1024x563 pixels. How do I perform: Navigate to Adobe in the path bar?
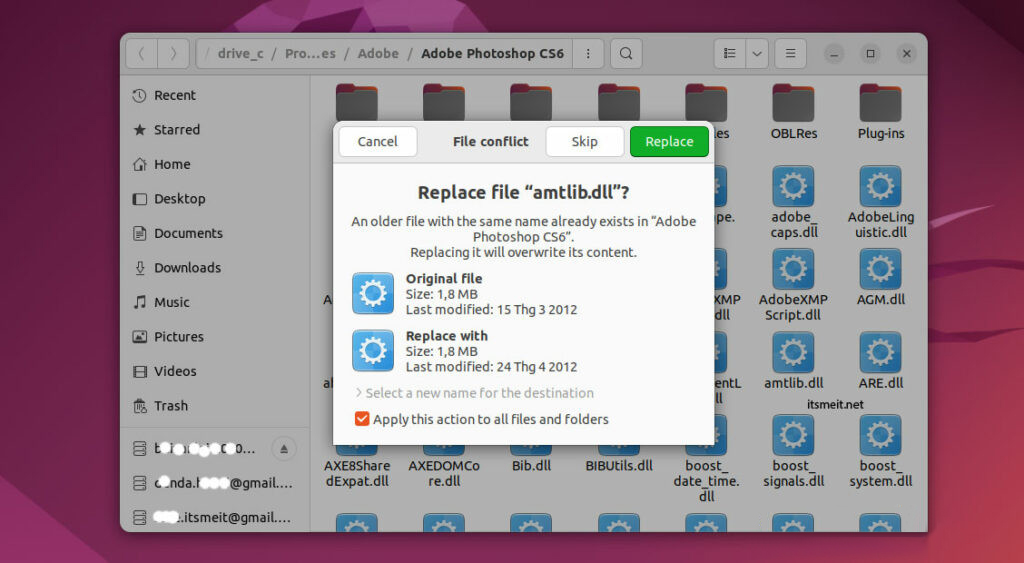click(x=378, y=54)
